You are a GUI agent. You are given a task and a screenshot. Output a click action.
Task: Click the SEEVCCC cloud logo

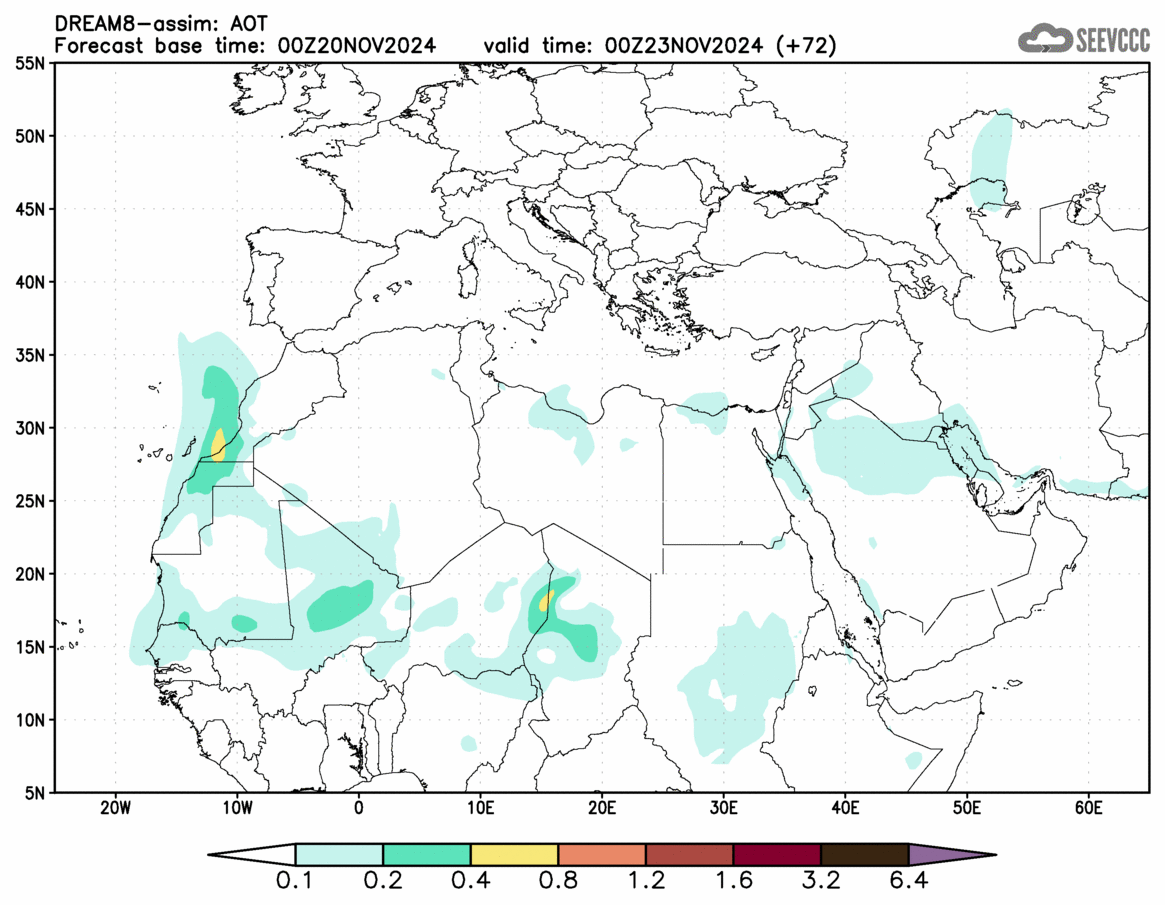pos(1084,39)
